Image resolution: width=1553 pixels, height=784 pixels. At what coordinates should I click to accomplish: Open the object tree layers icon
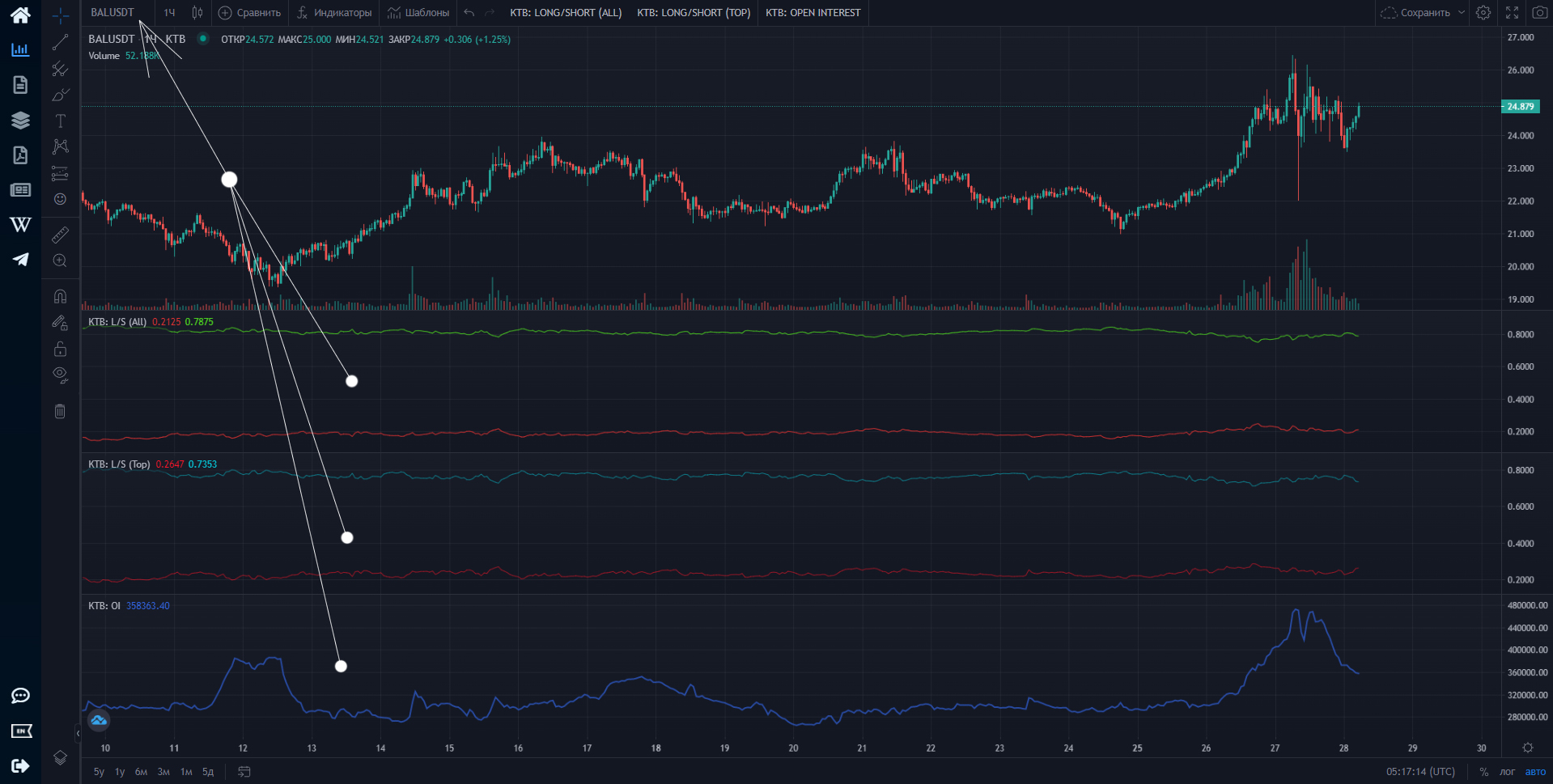61,757
